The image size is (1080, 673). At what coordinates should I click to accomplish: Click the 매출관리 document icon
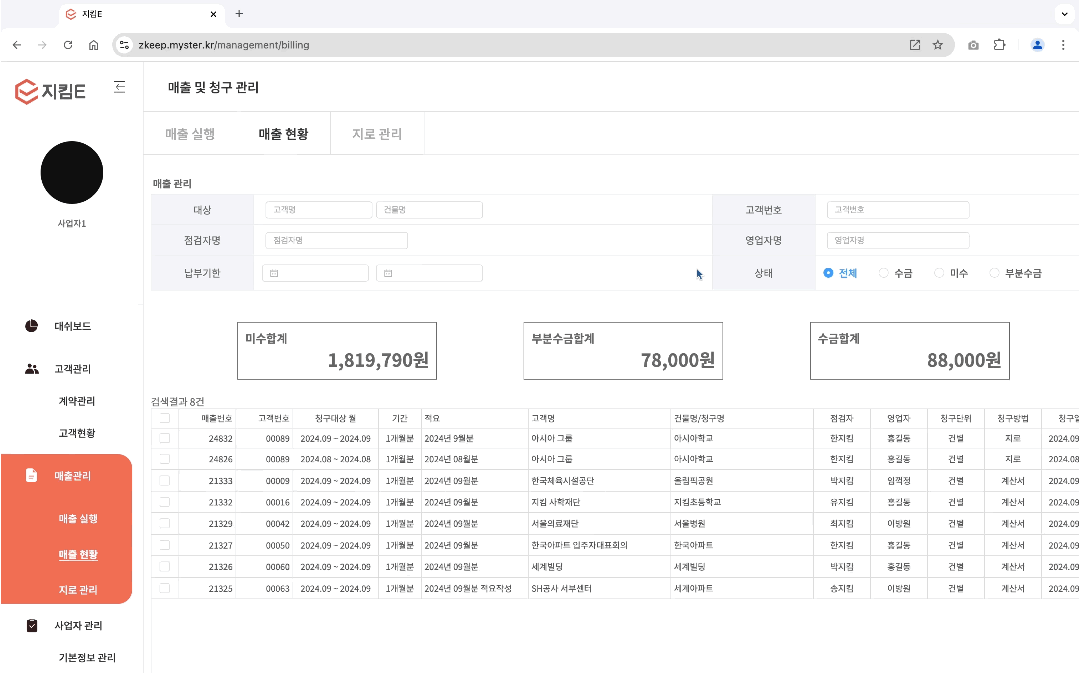(x=32, y=475)
